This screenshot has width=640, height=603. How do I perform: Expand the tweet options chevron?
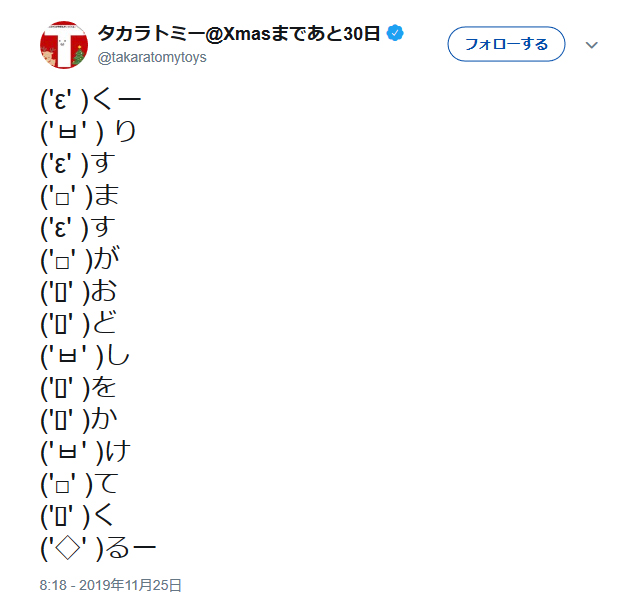pyautogui.click(x=591, y=45)
